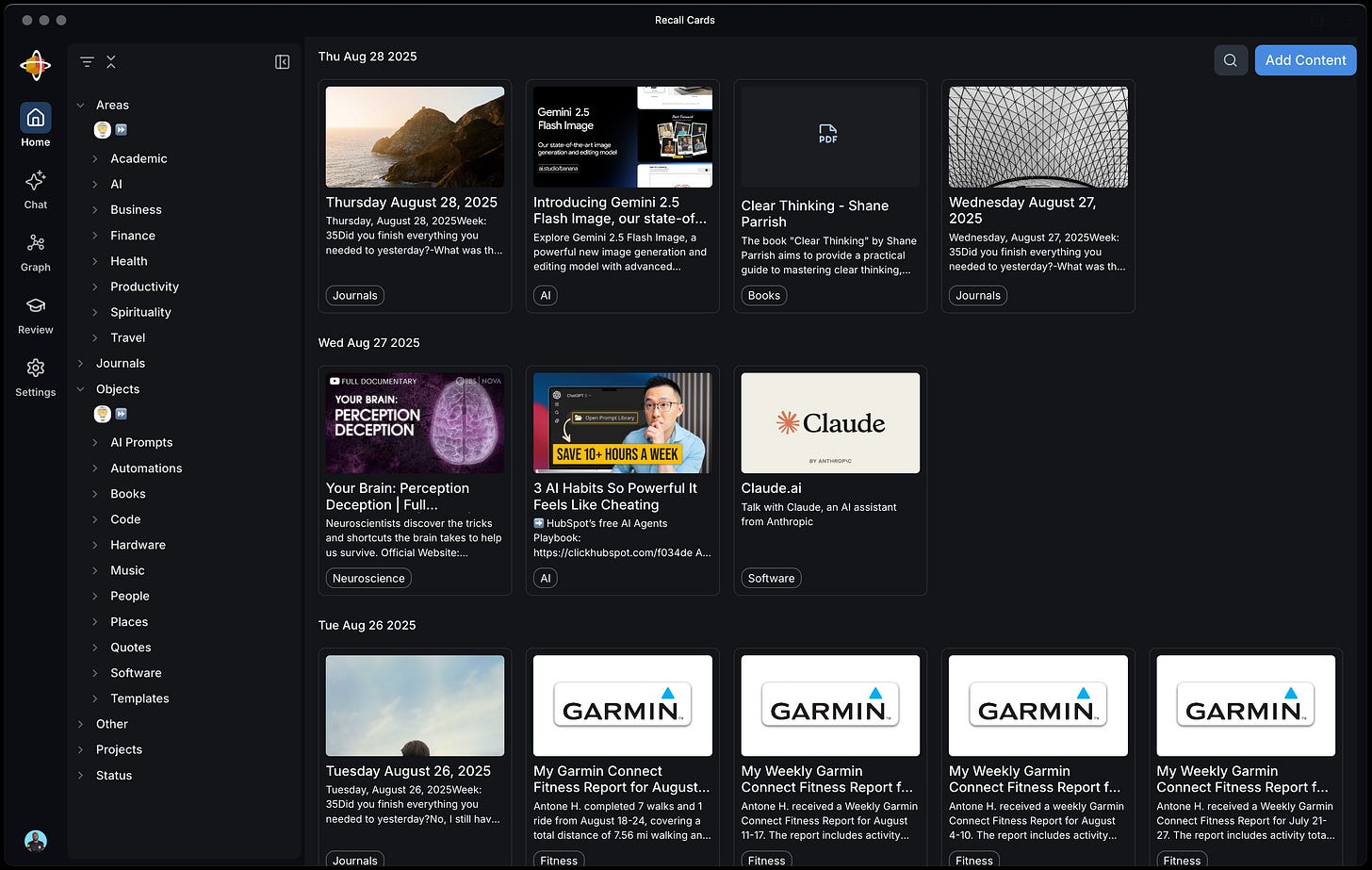Select the Templates tree item
The height and width of the screenshot is (870, 1372).
[139, 698]
